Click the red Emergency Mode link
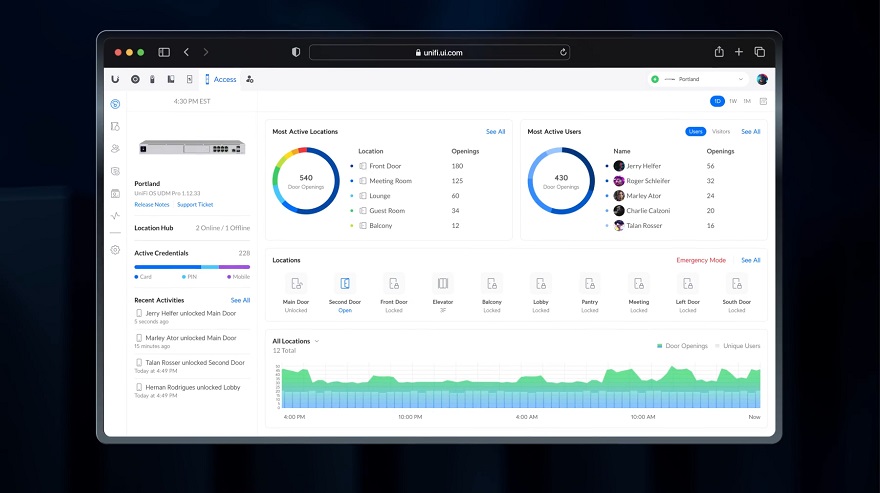This screenshot has height=493, width=880. (x=701, y=260)
